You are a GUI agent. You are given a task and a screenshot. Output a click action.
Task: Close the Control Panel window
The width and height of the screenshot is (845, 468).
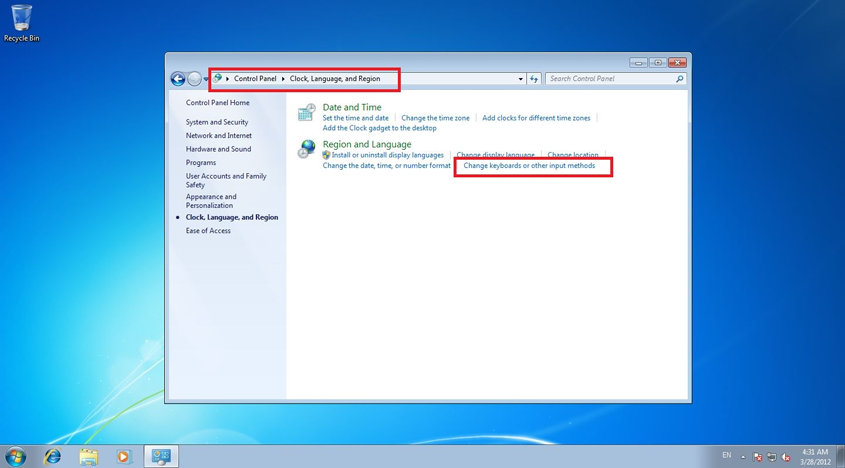click(677, 63)
